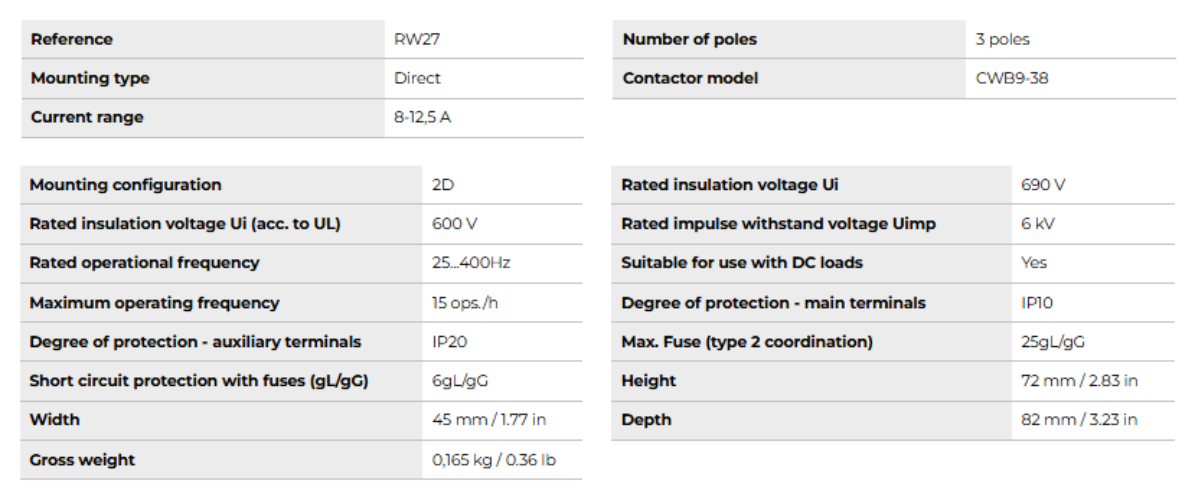This screenshot has height=500, width=1195.
Task: Select the RW27 reference value
Action: [415, 40]
